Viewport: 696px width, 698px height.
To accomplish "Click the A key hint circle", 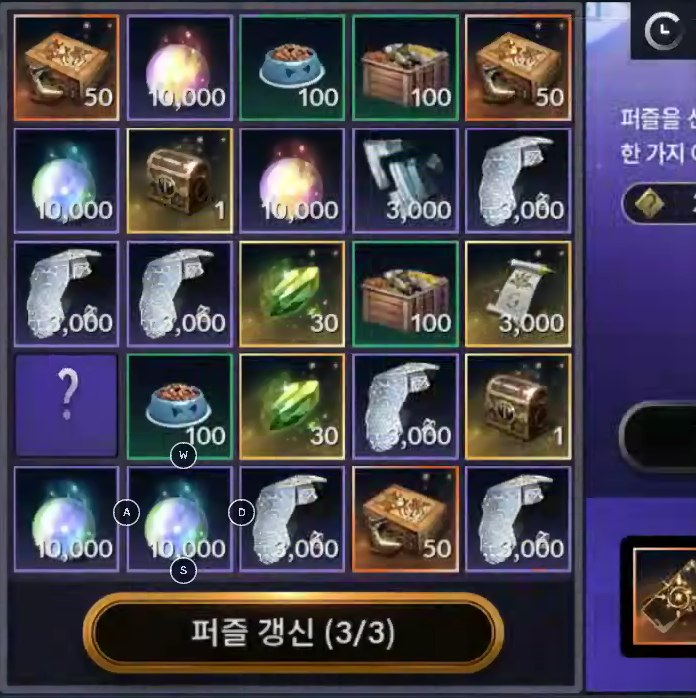I will (x=127, y=512).
